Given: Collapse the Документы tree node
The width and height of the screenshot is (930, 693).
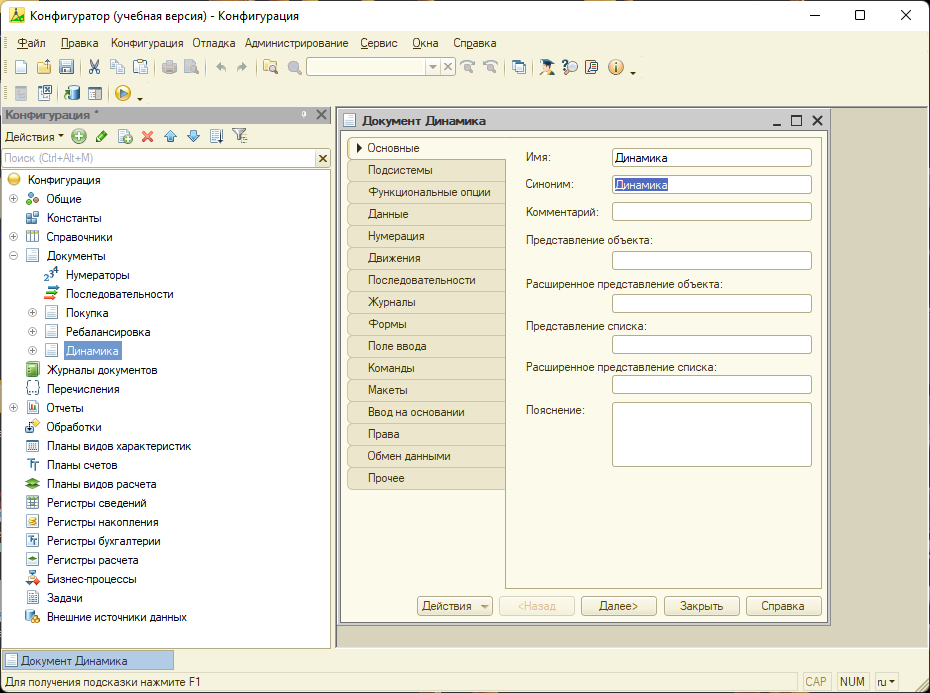Looking at the screenshot, I should point(14,256).
